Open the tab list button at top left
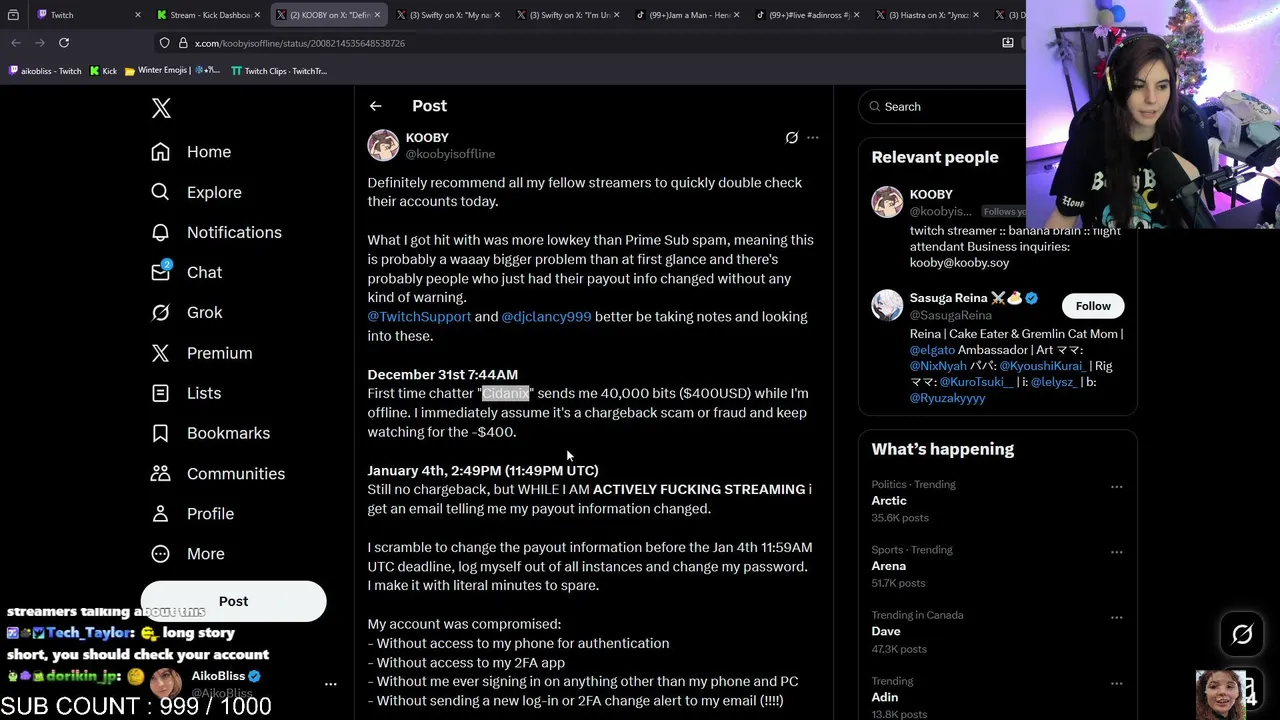The width and height of the screenshot is (1280, 720). click(13, 15)
